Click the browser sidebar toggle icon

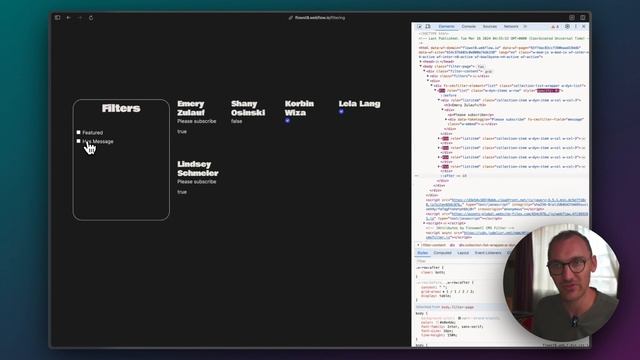click(58, 18)
